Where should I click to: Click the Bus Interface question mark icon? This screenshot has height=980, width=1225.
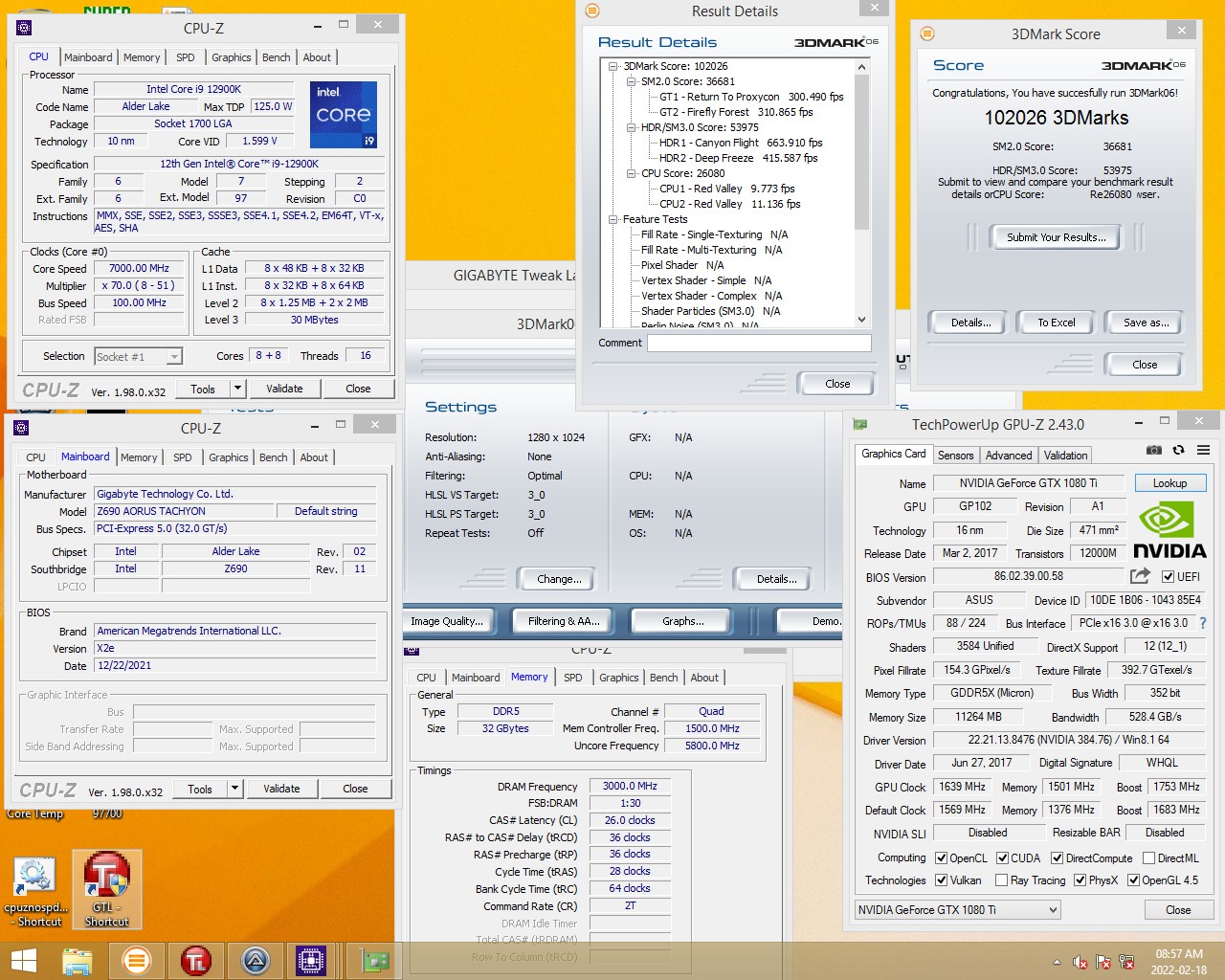tap(1203, 623)
